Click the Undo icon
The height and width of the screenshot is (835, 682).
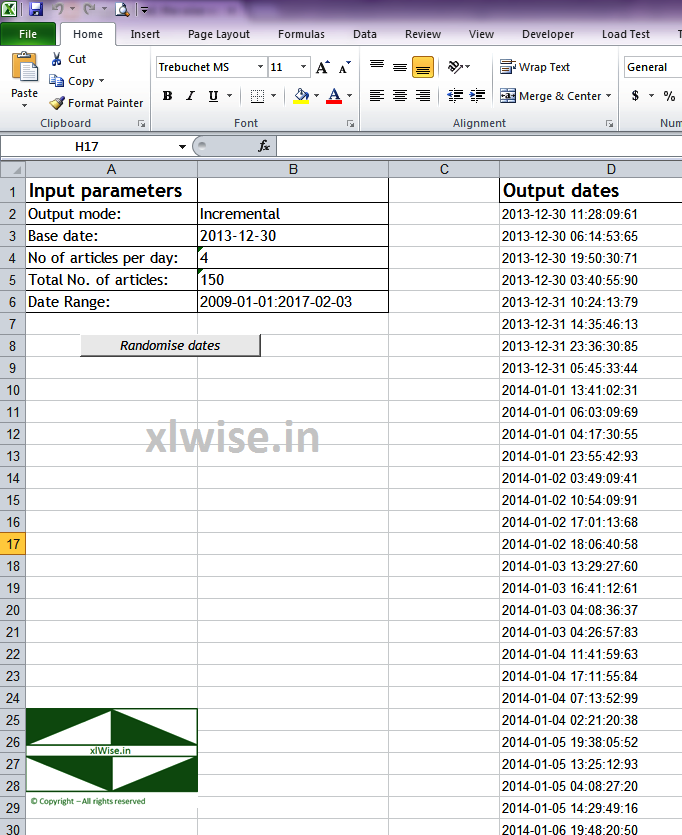[x=57, y=9]
